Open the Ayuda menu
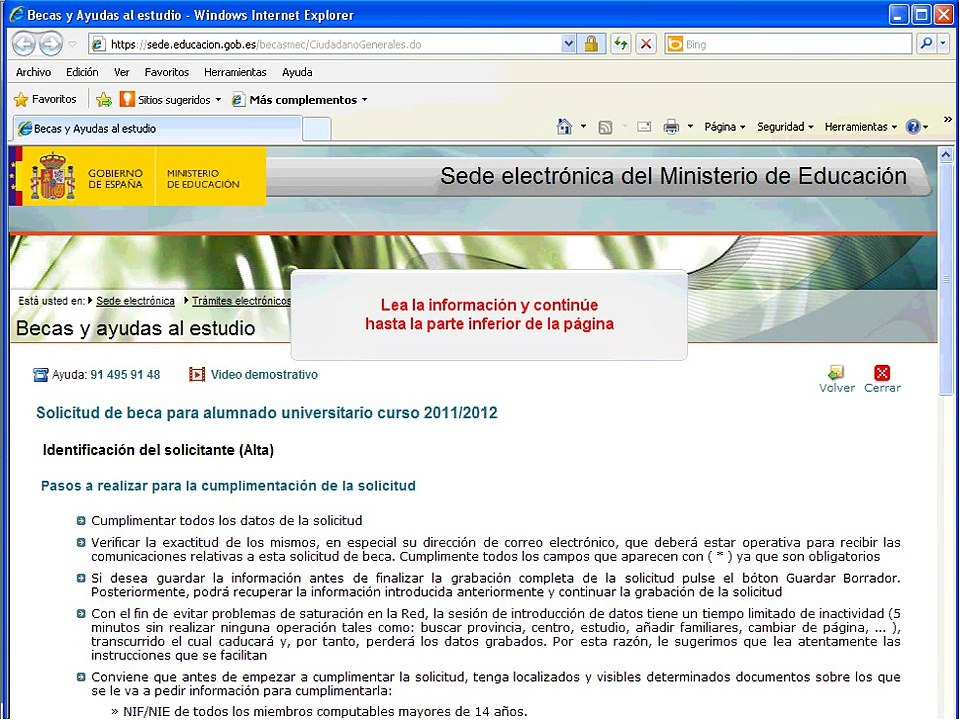The height and width of the screenshot is (720, 960). [297, 72]
